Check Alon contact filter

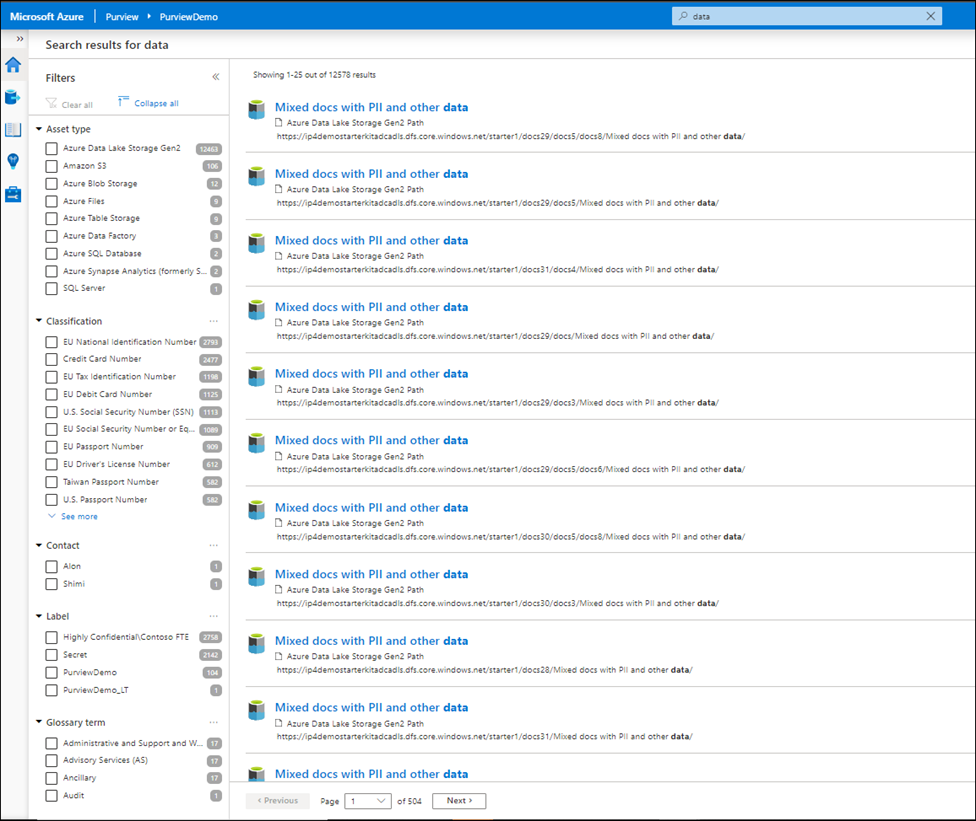(x=52, y=566)
